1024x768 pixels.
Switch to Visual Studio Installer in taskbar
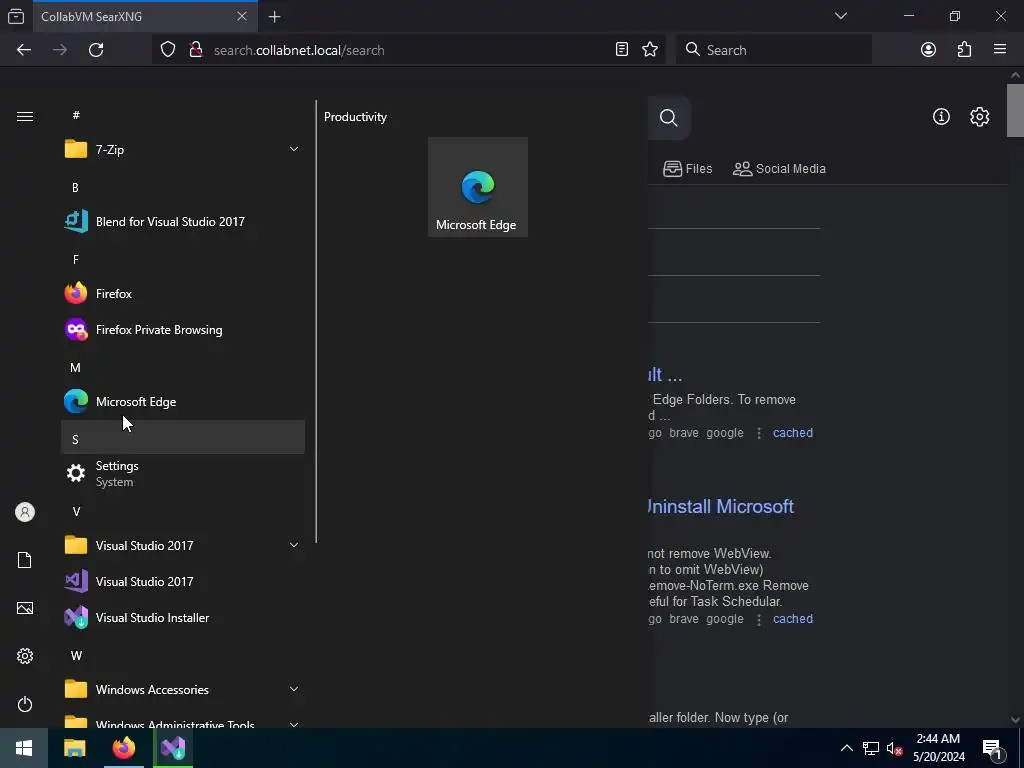click(x=173, y=748)
